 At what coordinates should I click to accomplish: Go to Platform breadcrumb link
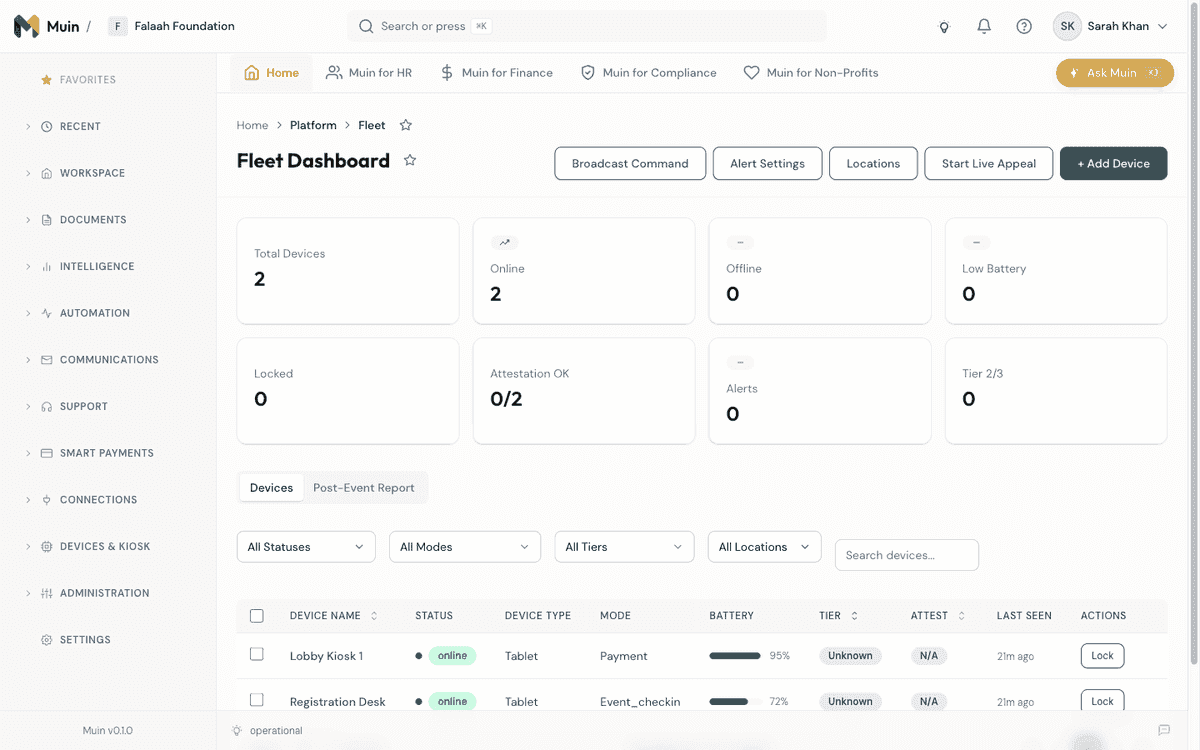[313, 125]
